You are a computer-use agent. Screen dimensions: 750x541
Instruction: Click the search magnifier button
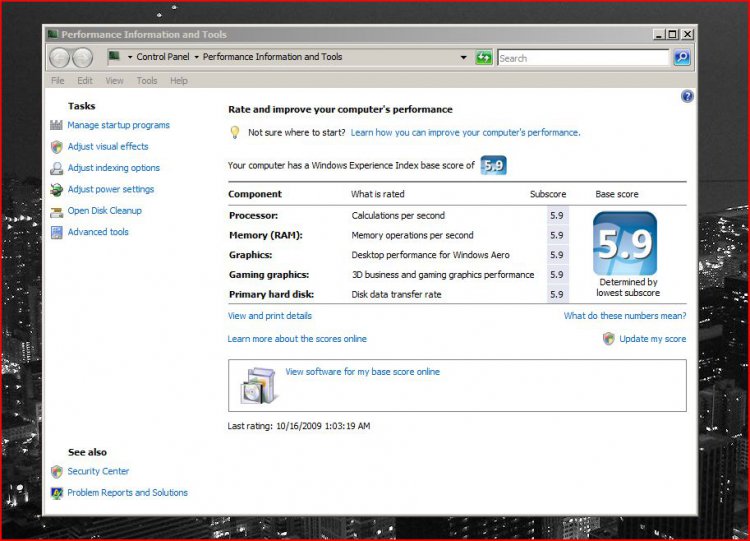[682, 58]
